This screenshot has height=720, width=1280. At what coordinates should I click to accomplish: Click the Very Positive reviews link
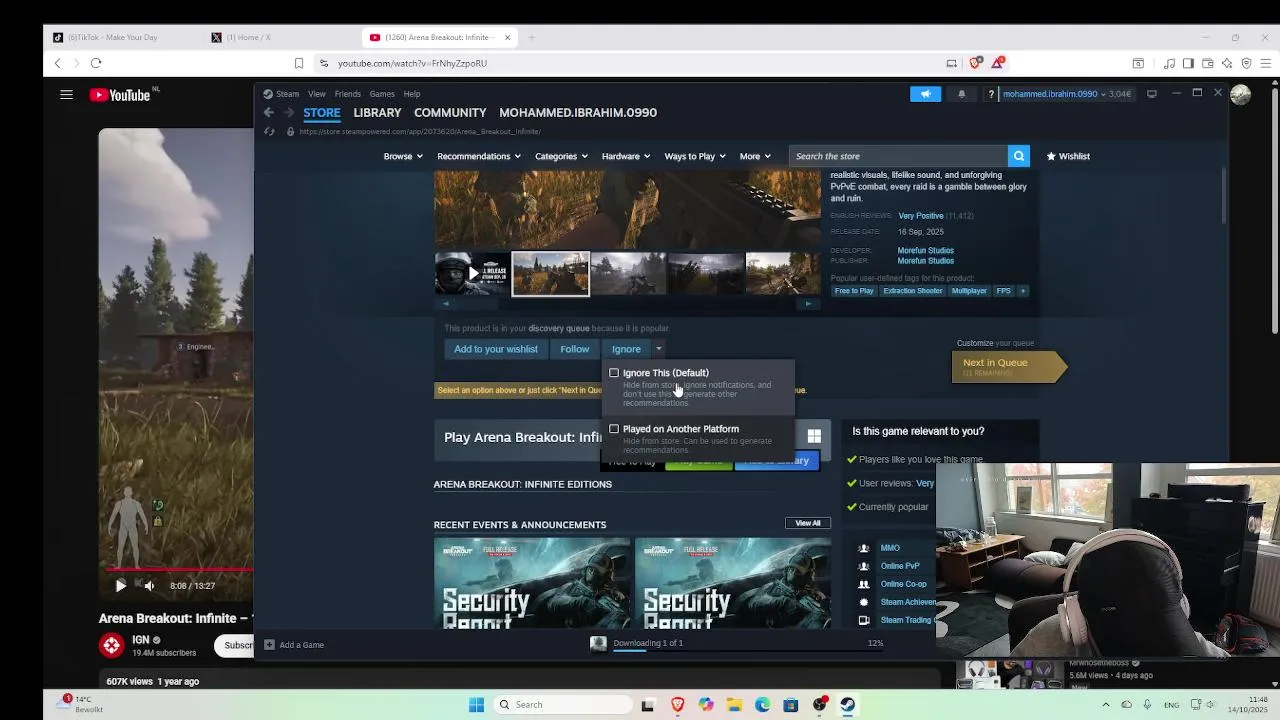pos(921,216)
